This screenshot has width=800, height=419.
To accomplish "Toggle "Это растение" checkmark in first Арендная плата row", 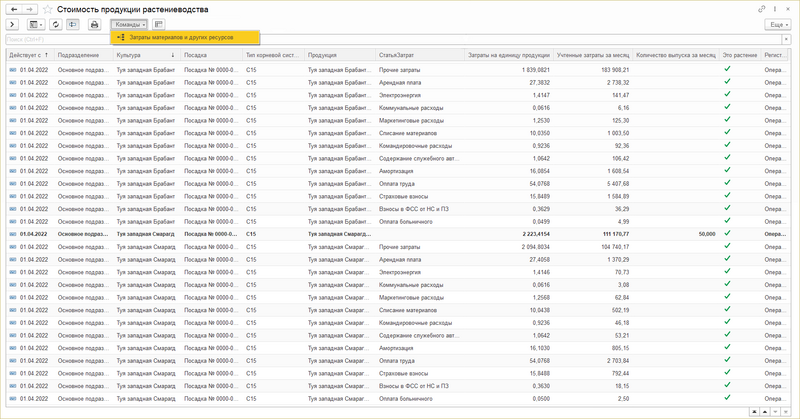I will [727, 82].
